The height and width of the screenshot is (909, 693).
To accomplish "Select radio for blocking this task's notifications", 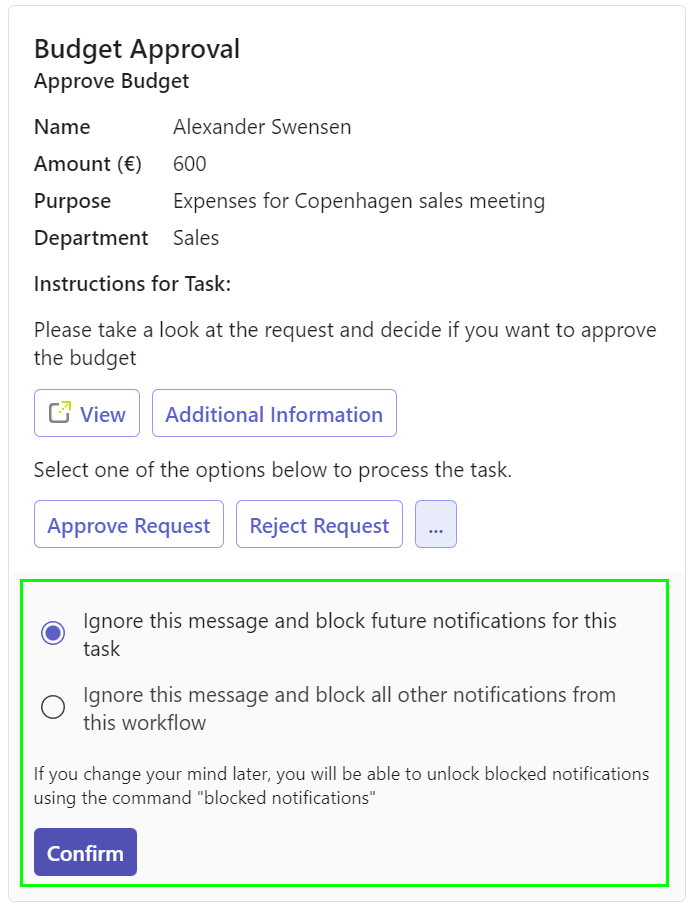I will click(53, 633).
